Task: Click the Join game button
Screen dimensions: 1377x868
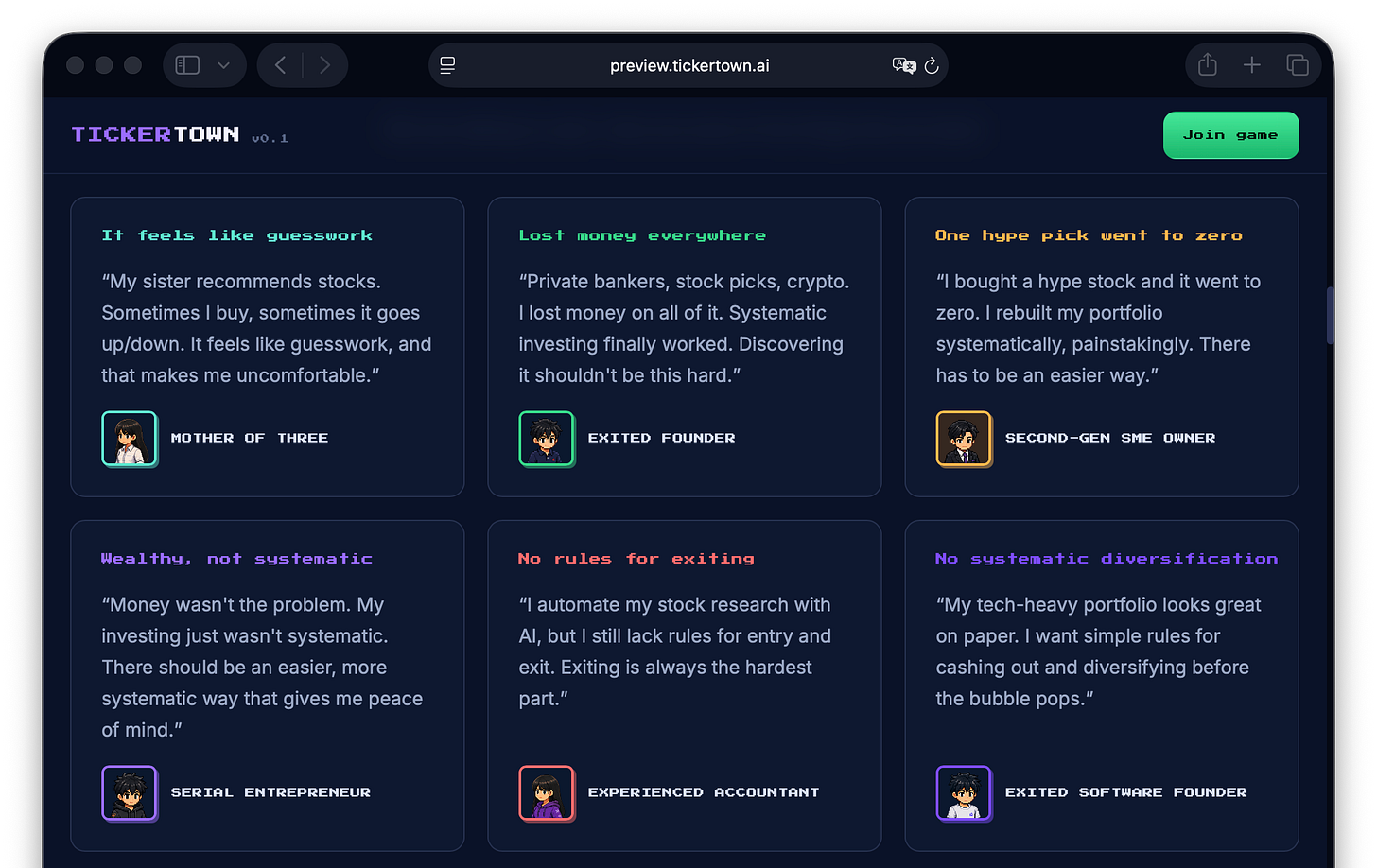Action: click(1230, 135)
